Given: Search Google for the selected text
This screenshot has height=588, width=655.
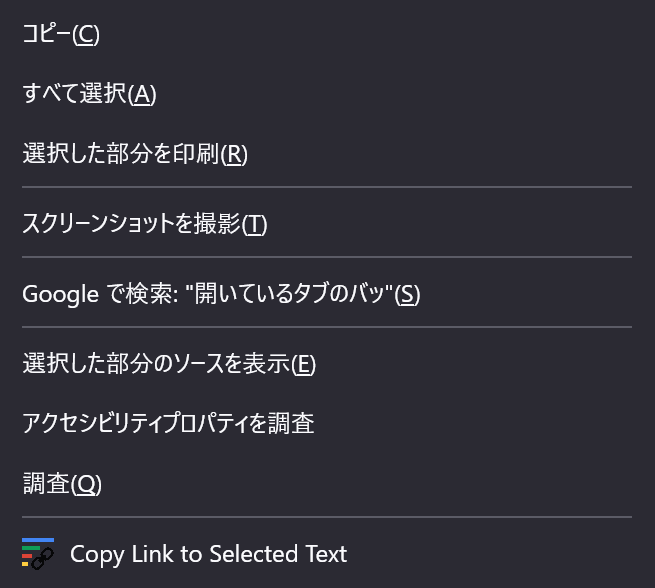Looking at the screenshot, I should (328, 294).
